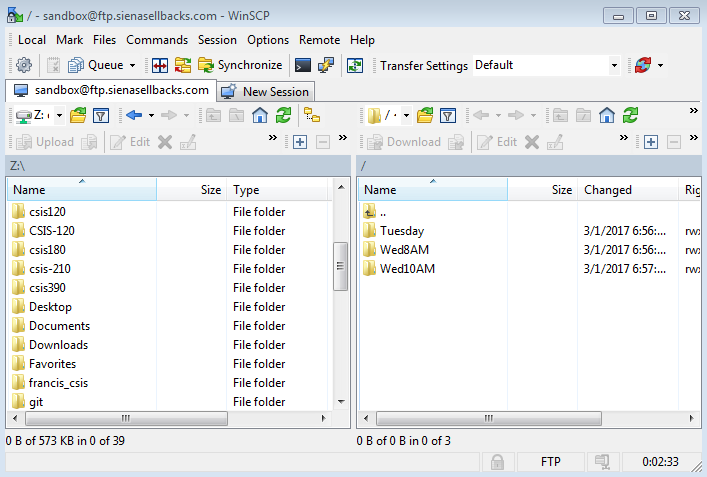Open the Commands menu

click(157, 39)
